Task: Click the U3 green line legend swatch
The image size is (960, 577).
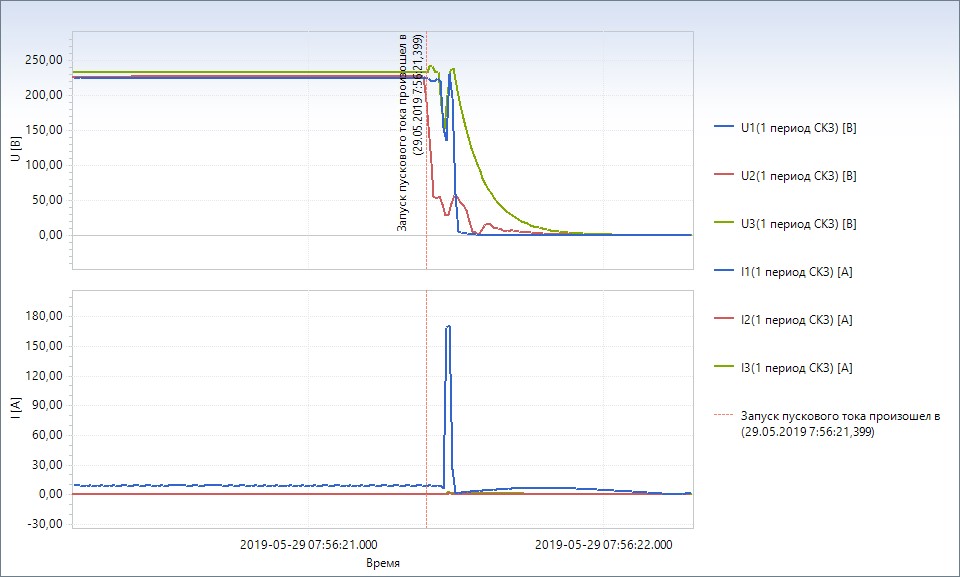Action: pyautogui.click(x=724, y=223)
